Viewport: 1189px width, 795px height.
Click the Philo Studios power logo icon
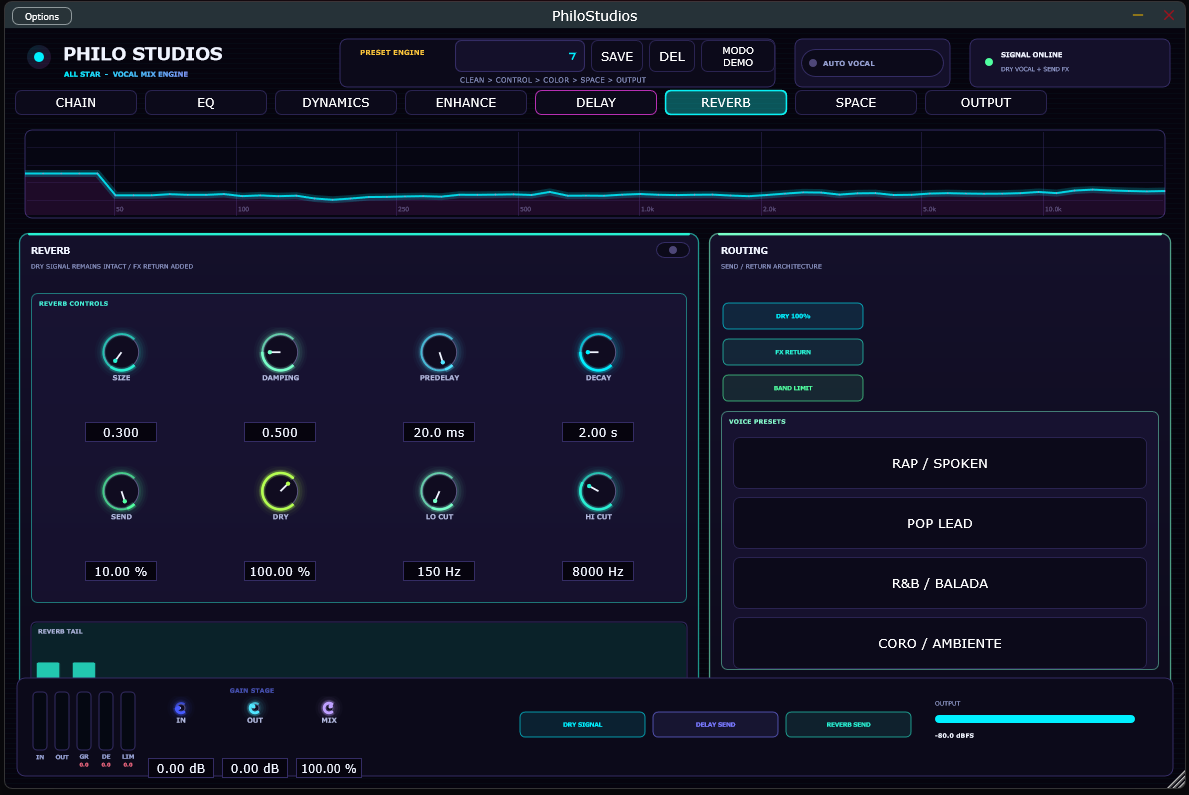(x=39, y=57)
